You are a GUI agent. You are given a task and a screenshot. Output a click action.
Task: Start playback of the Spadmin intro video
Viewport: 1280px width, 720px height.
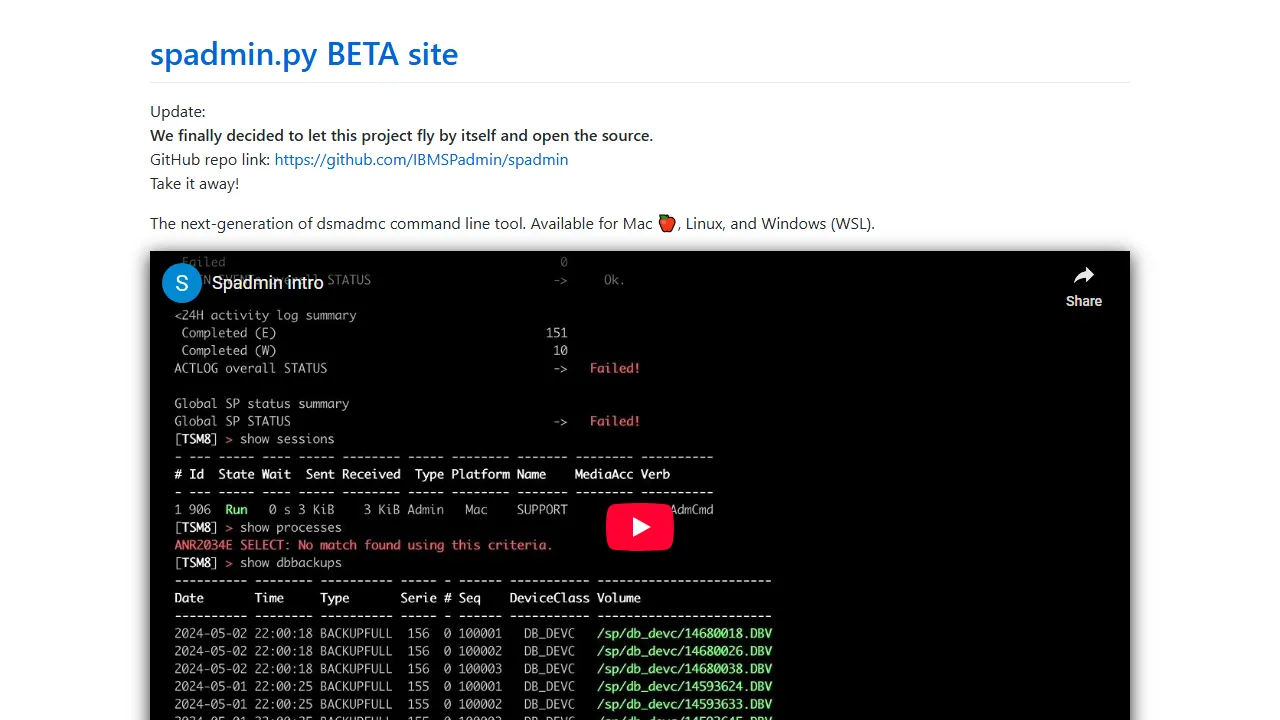tap(639, 527)
